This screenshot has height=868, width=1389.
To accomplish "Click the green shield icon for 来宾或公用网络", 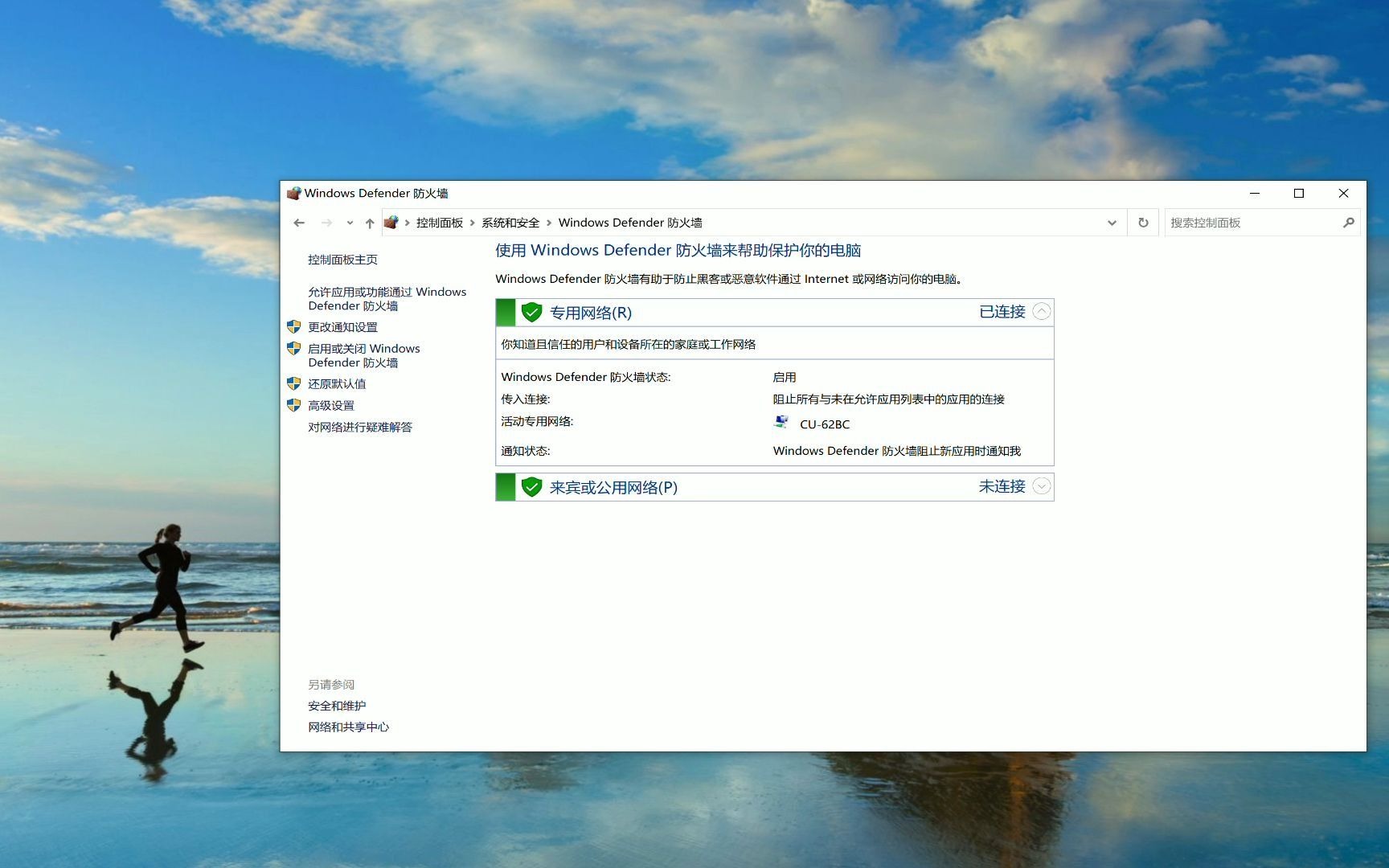I will coord(532,486).
